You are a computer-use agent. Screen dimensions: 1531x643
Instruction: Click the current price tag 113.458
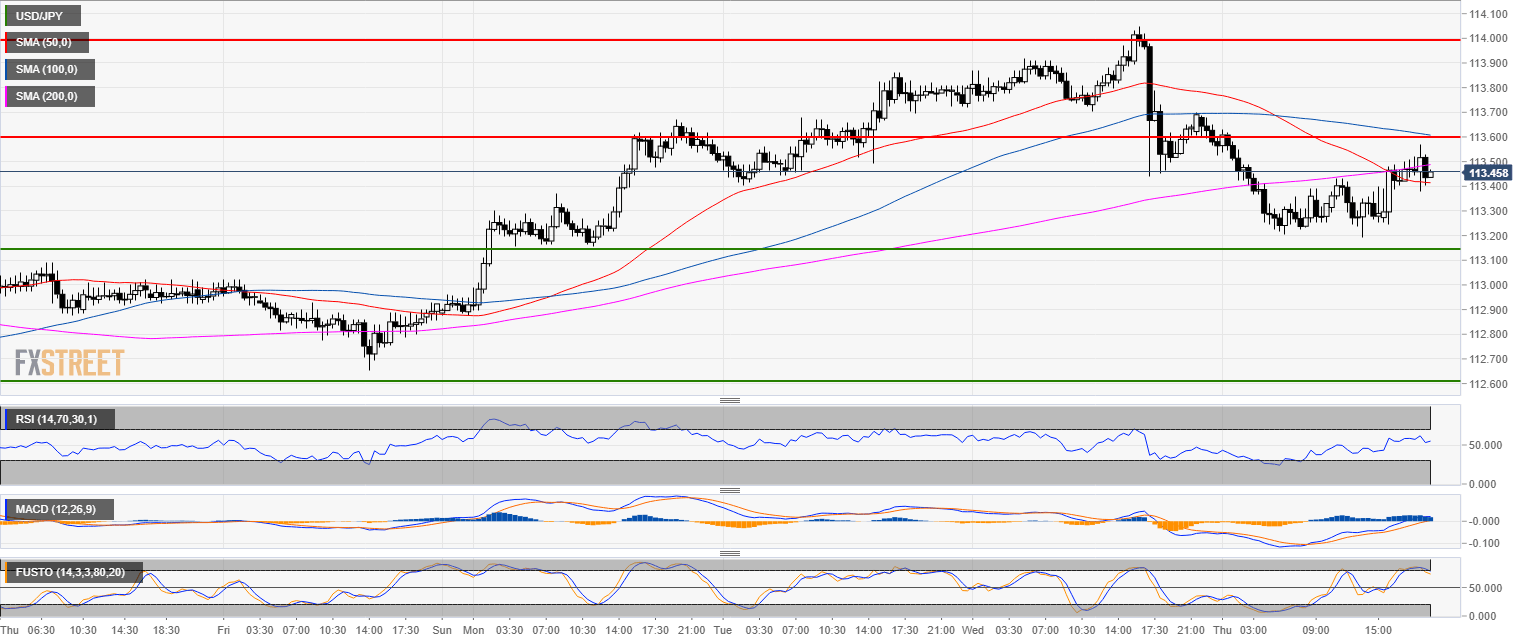click(x=1489, y=173)
